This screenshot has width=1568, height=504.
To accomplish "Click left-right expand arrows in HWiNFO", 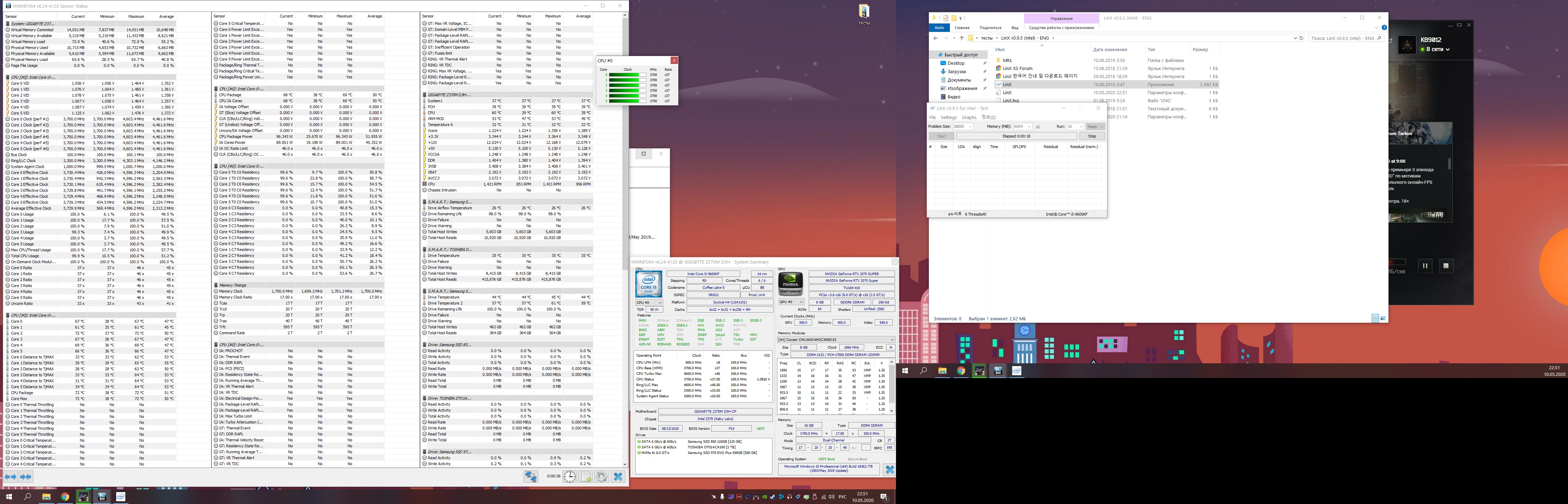I will (11, 477).
